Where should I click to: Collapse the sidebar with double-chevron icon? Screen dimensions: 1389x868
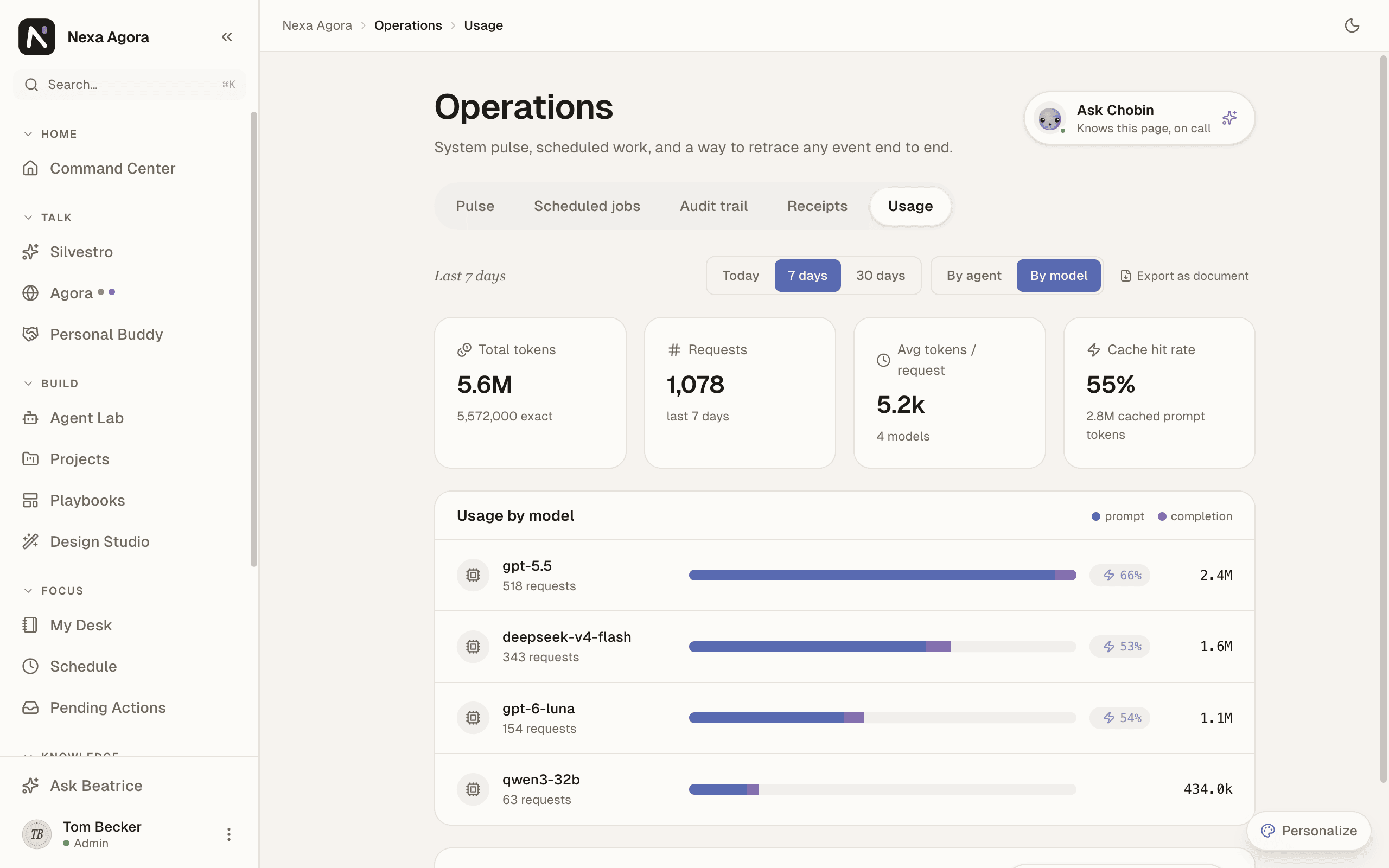tap(227, 37)
